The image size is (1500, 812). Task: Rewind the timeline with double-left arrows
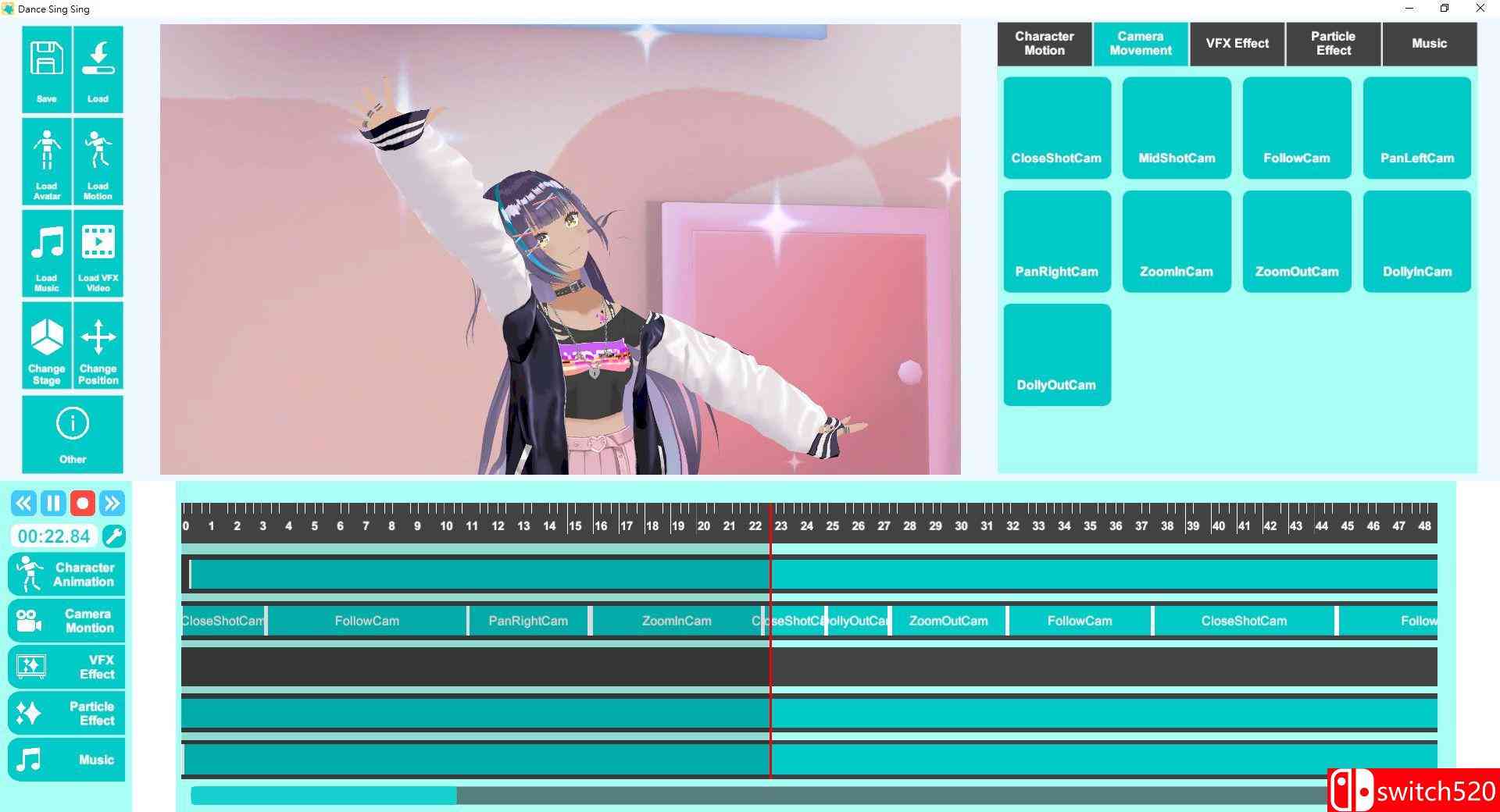click(23, 504)
